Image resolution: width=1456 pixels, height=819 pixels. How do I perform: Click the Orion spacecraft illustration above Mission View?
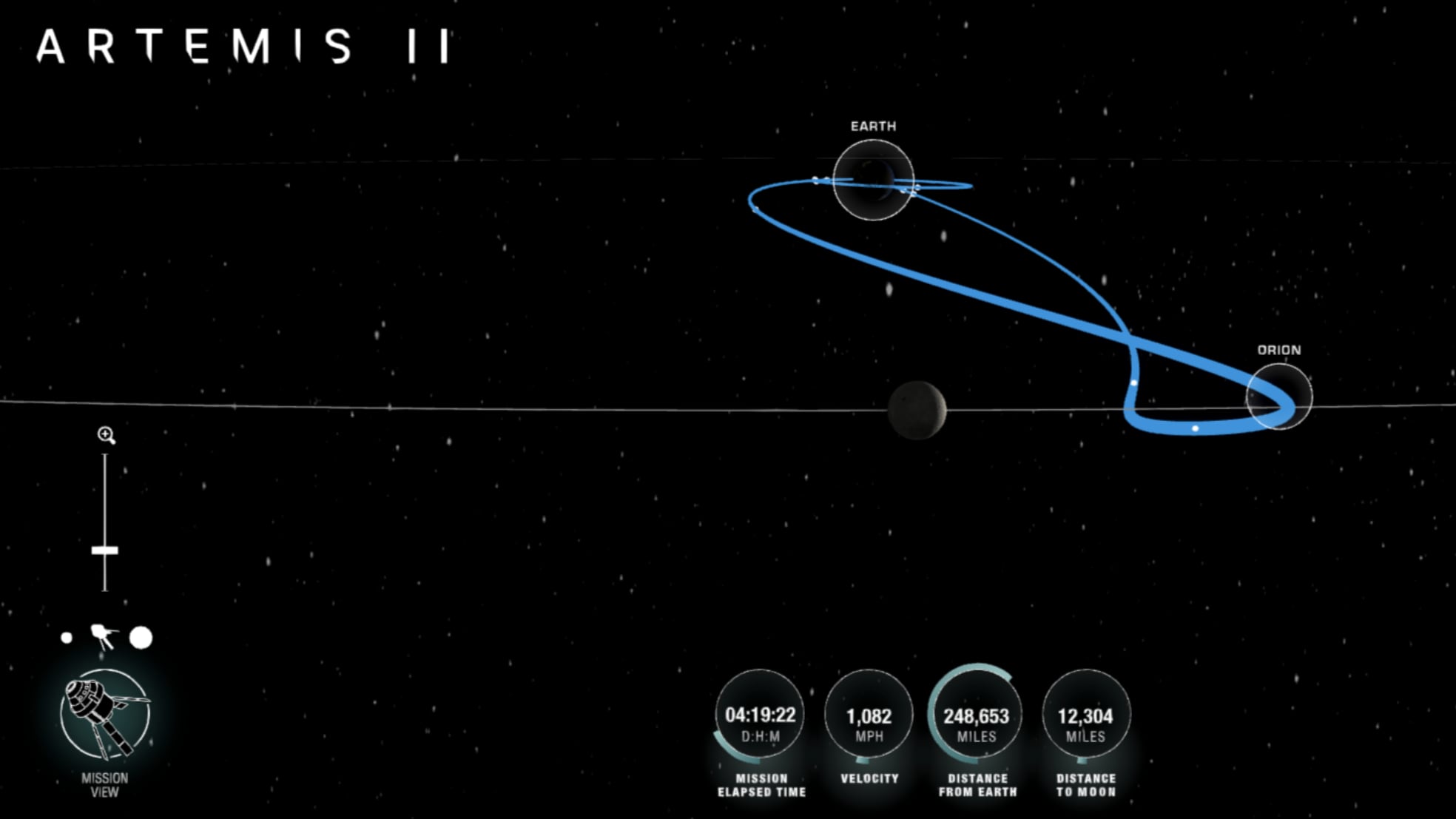tap(104, 714)
